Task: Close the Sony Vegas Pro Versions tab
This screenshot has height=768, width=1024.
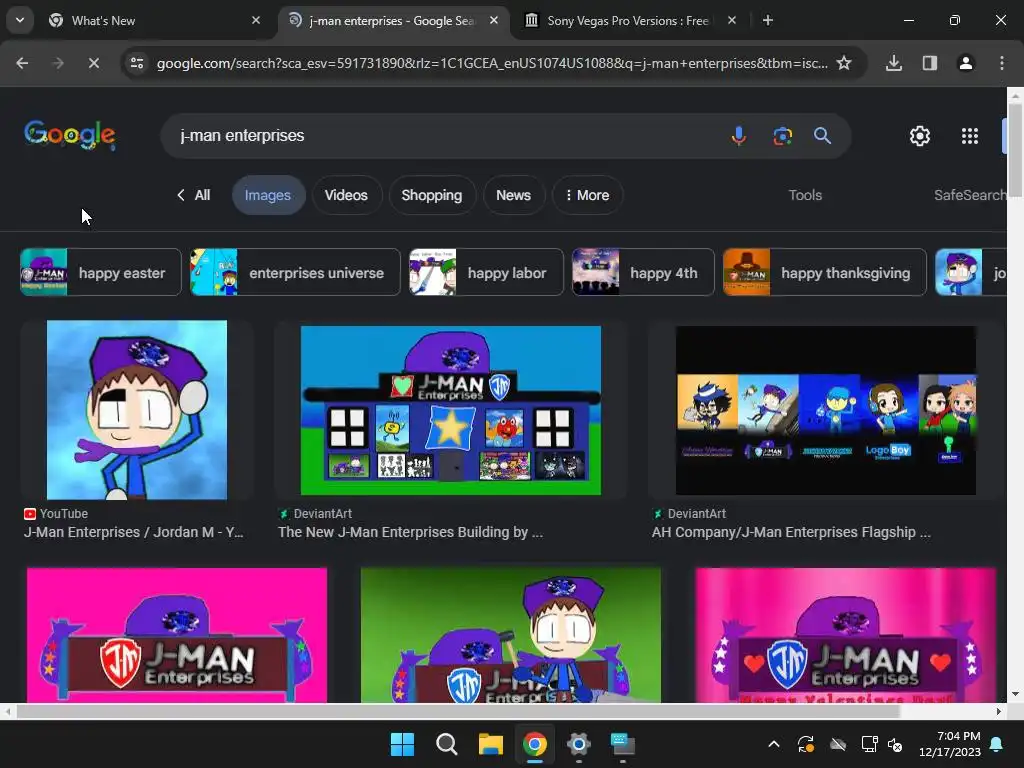Action: [x=731, y=21]
